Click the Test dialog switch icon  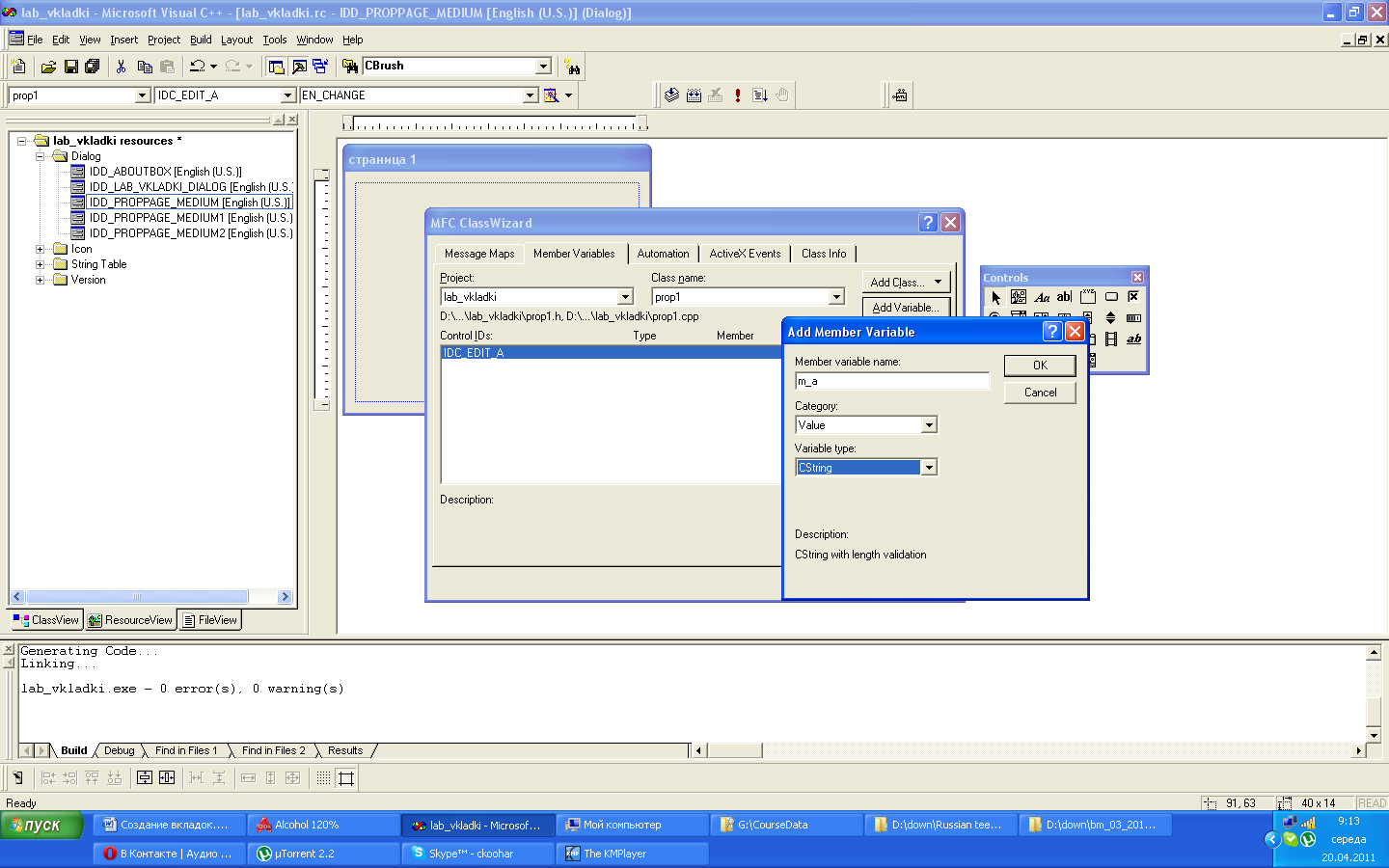point(17,777)
